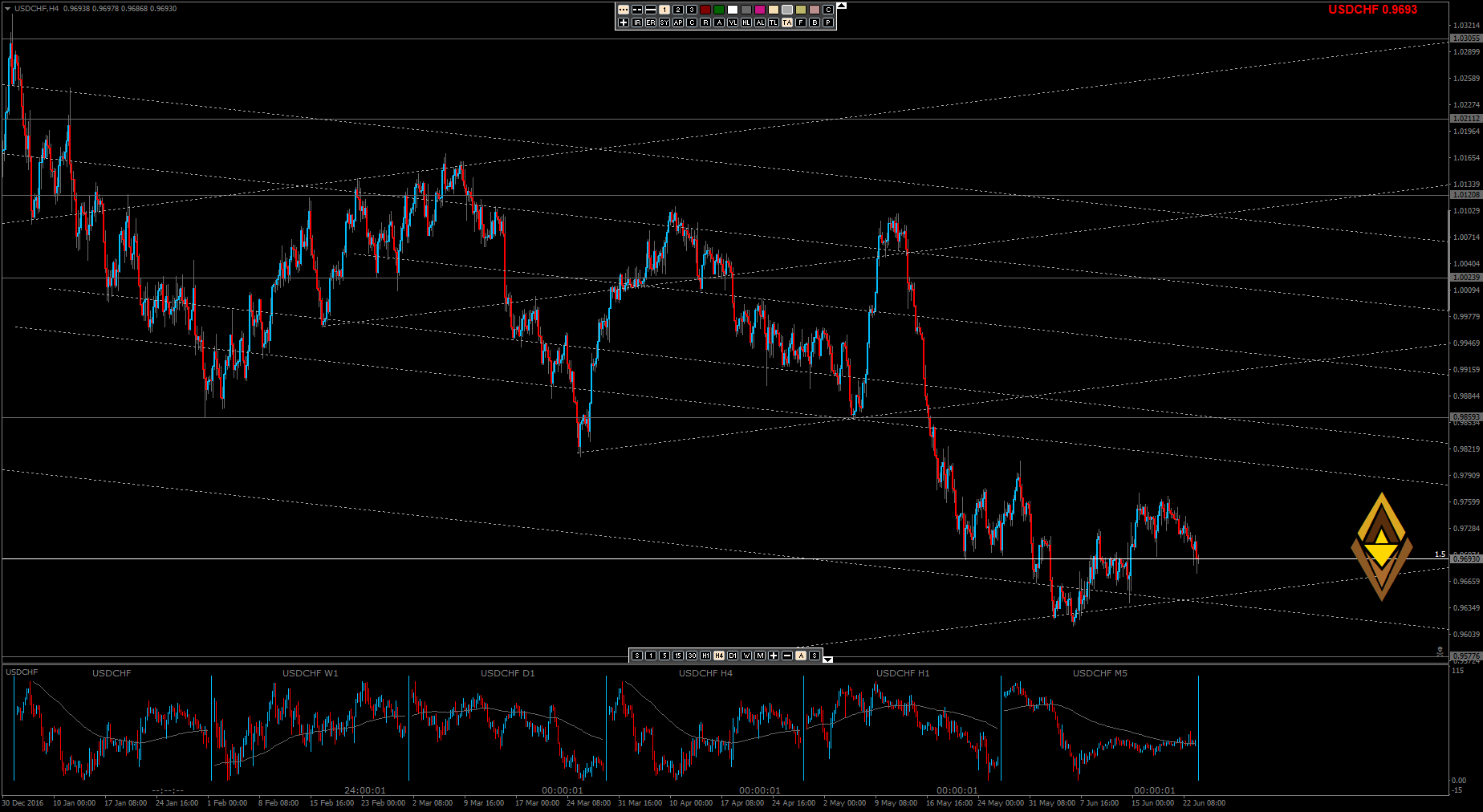Pick the dark green color swatch
Screen dimensions: 1483x812
tap(719, 10)
